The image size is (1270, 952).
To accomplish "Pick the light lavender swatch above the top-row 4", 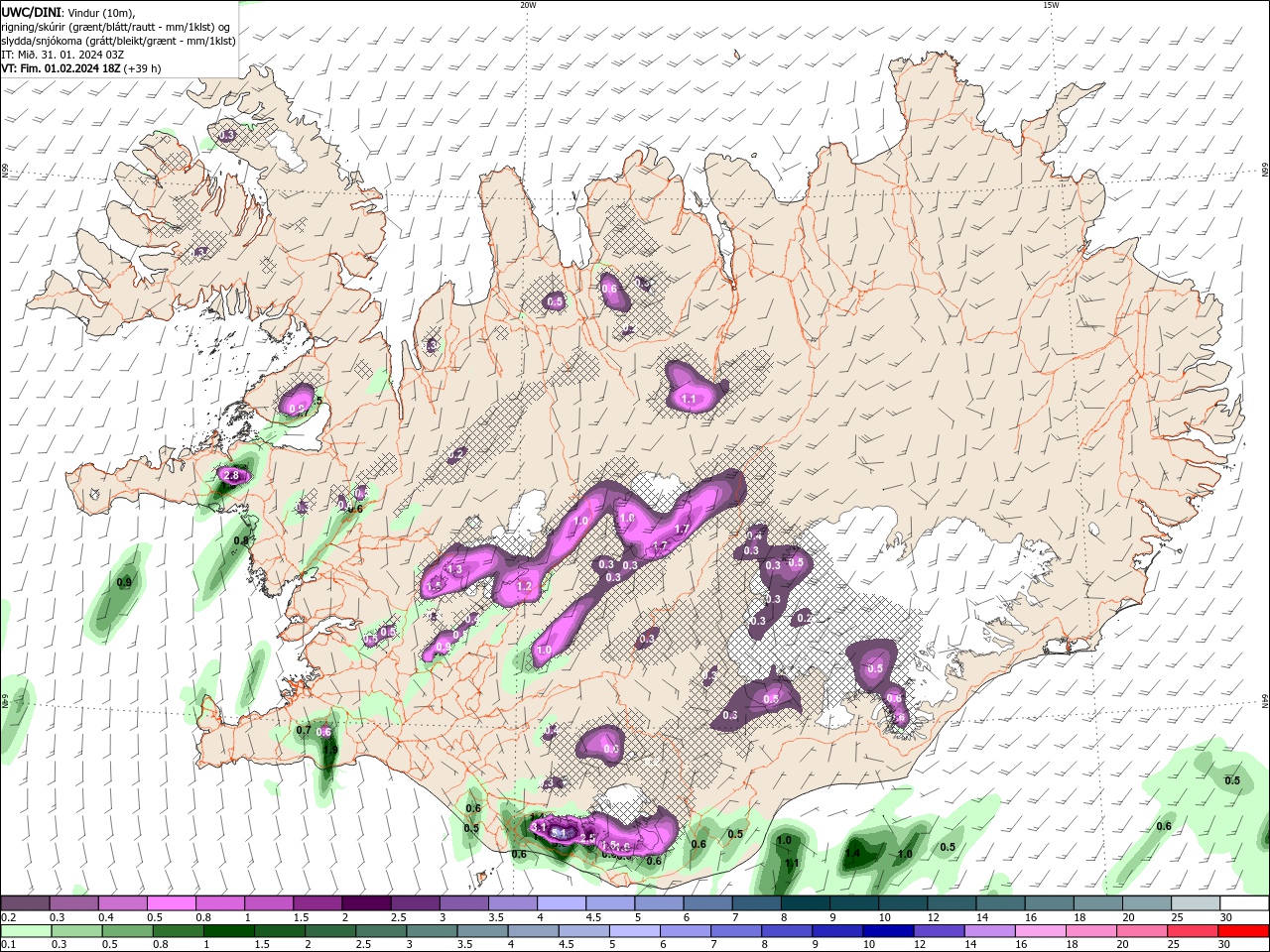I will point(561,903).
